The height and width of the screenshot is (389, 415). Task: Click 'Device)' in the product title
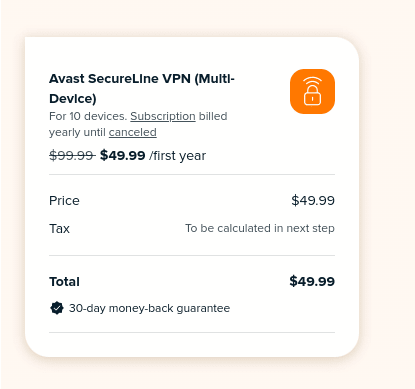point(73,99)
